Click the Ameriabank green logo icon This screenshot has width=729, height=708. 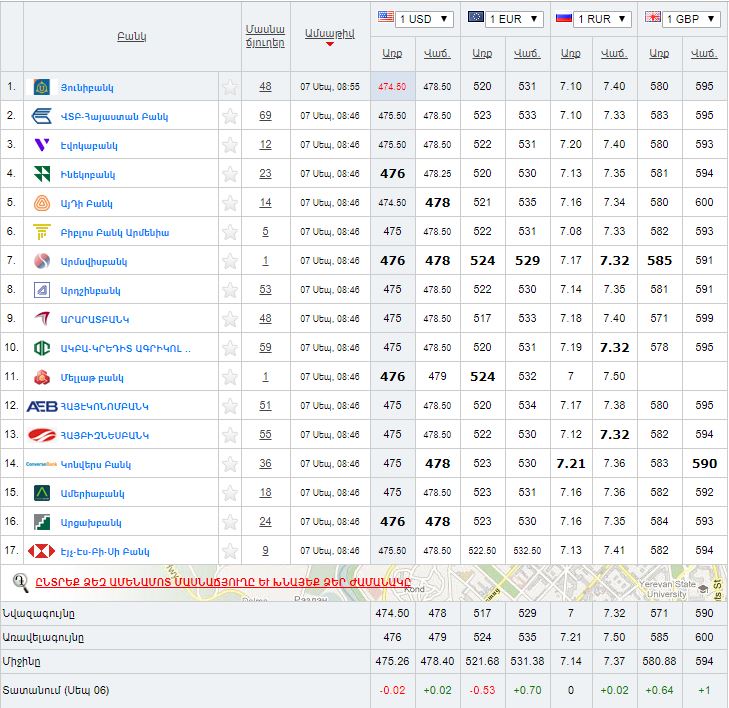pos(42,493)
